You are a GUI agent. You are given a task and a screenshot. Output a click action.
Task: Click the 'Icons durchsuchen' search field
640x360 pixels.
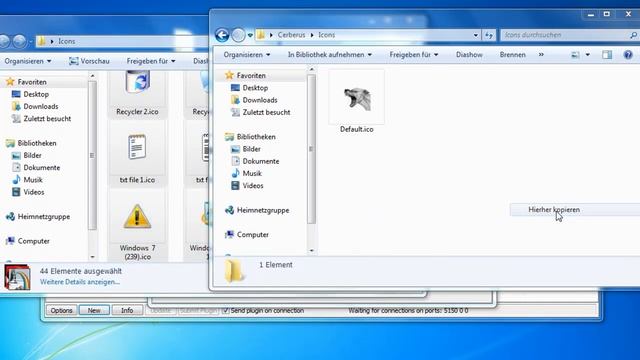565,35
